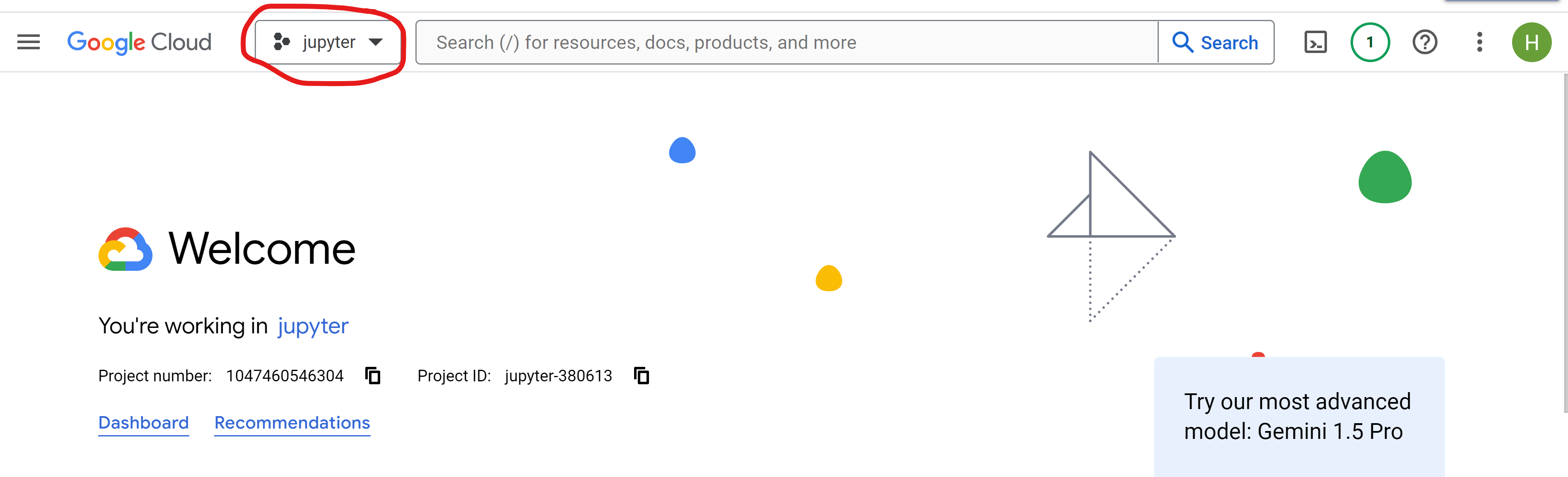Screen dimensions: 1568x477
Task: Open the three-dot settings menu
Action: 1479,42
